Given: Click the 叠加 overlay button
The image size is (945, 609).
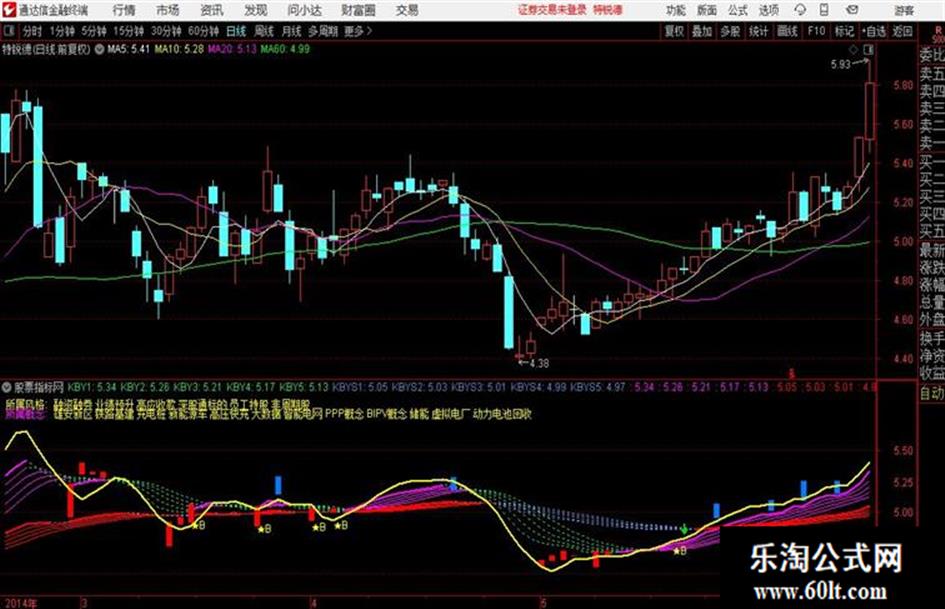Looking at the screenshot, I should click(x=702, y=31).
